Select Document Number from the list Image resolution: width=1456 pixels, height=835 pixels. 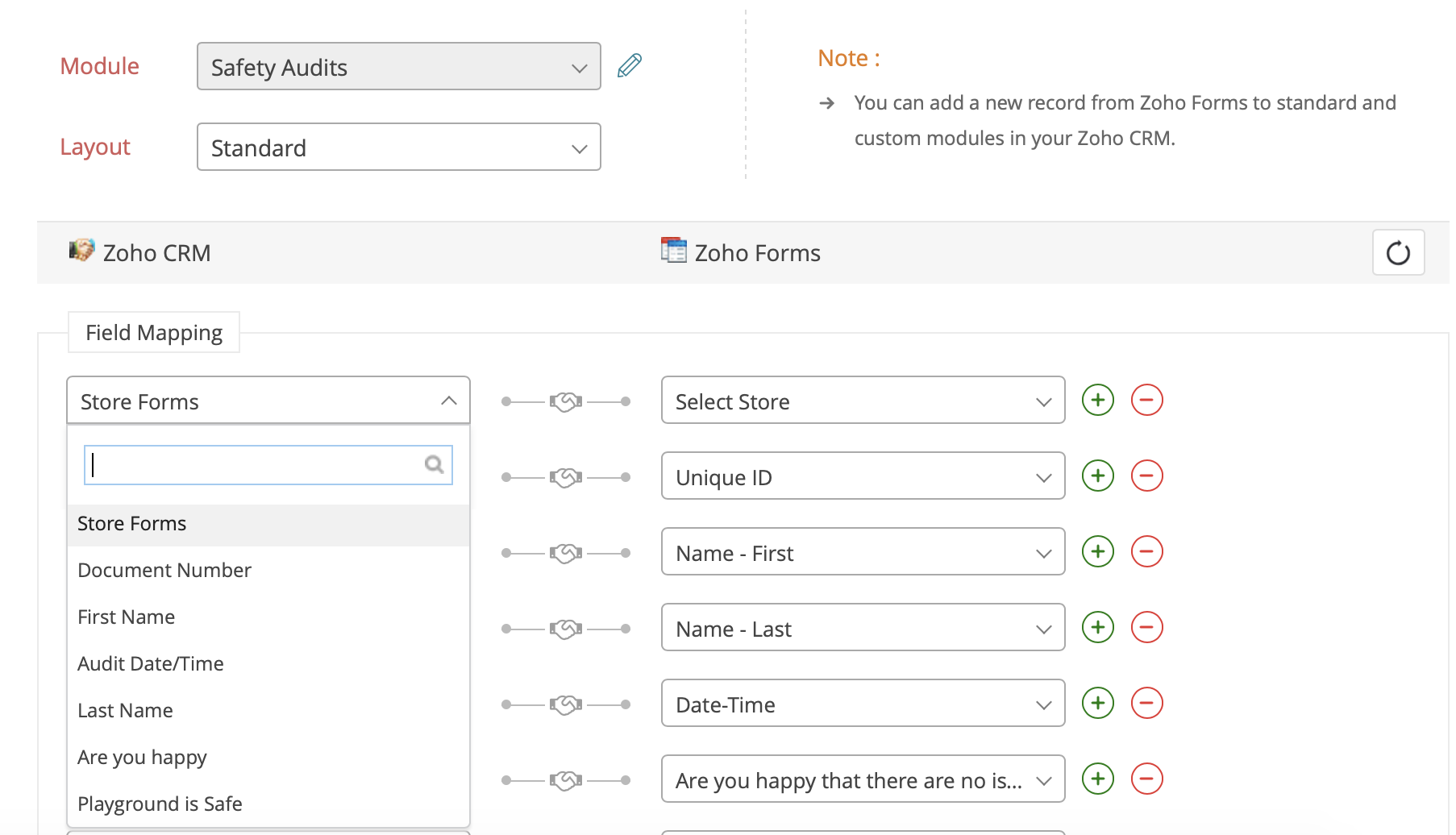click(164, 571)
